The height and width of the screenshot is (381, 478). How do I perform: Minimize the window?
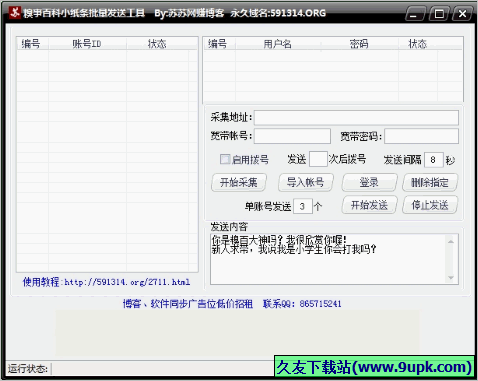pyautogui.click(x=415, y=14)
